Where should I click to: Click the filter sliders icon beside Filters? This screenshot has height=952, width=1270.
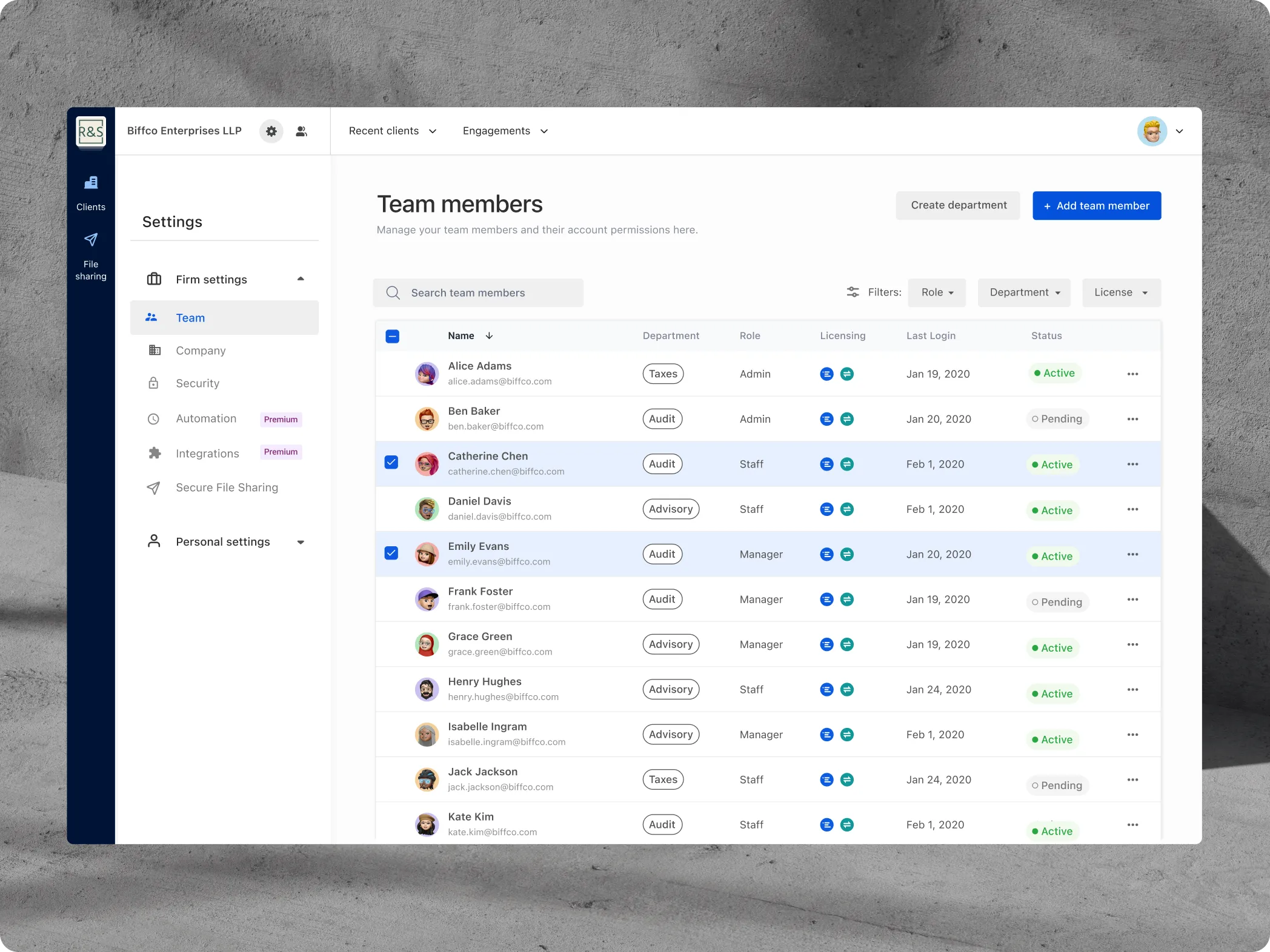click(853, 293)
